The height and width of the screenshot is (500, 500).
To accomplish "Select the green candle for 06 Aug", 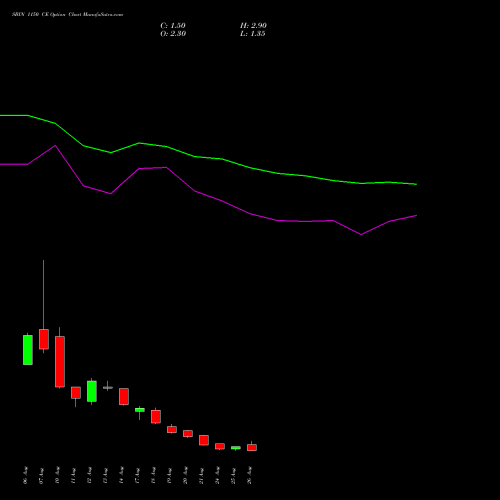I will pyautogui.click(x=28, y=350).
